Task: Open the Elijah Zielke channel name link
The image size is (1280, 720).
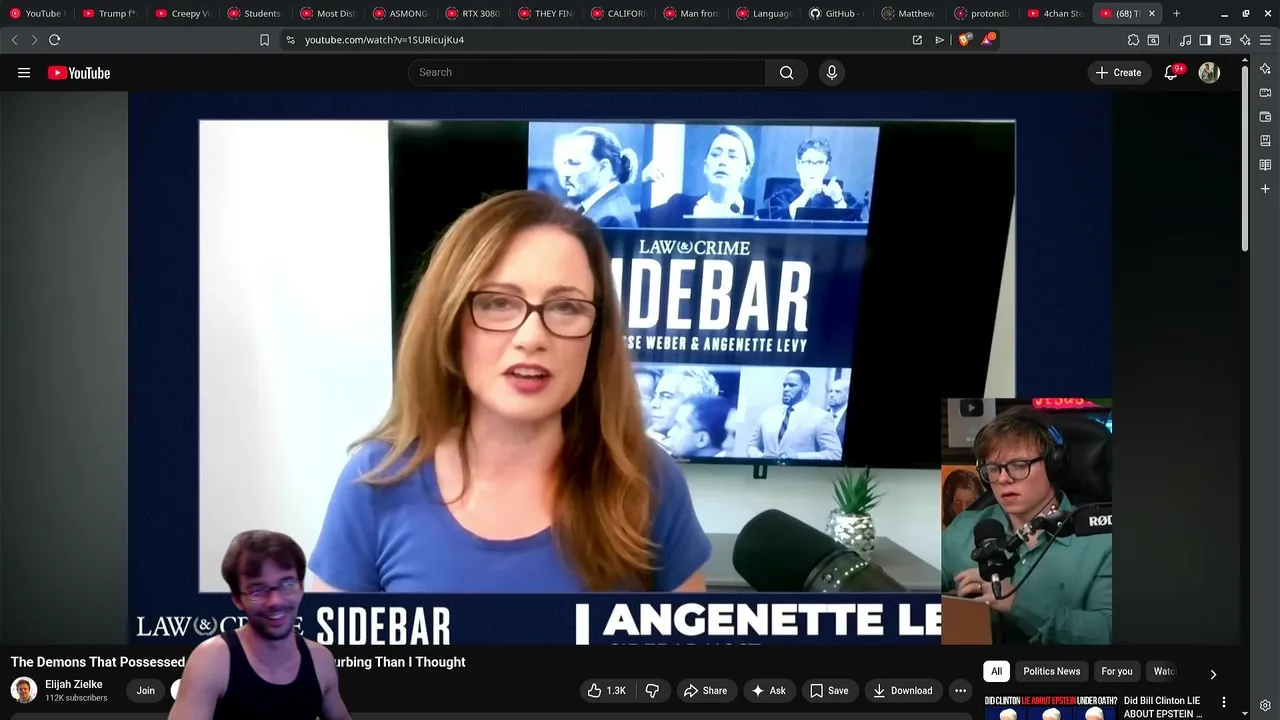Action: (x=74, y=684)
